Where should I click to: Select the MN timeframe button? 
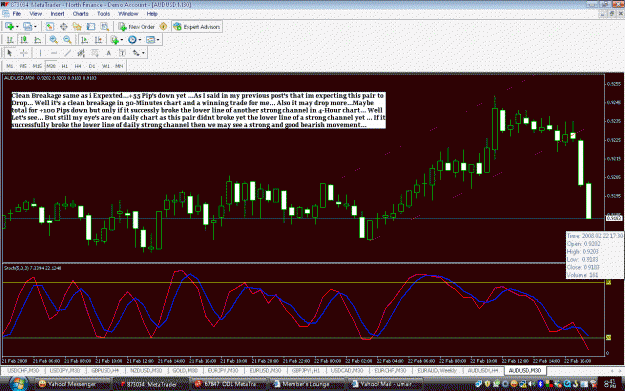pyautogui.click(x=119, y=66)
